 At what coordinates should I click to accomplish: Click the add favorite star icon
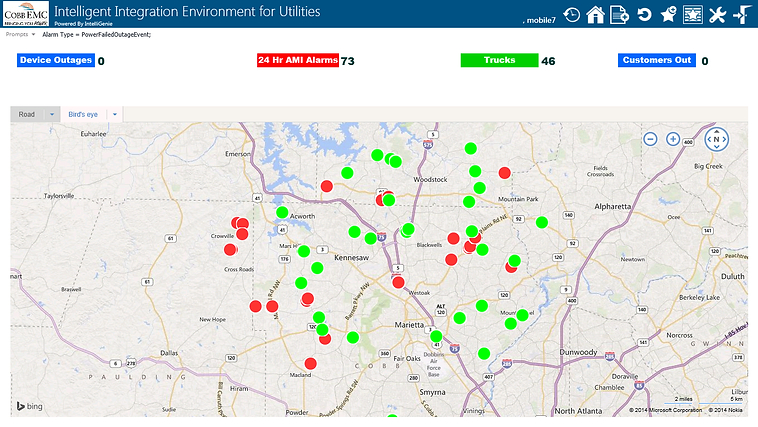[669, 14]
